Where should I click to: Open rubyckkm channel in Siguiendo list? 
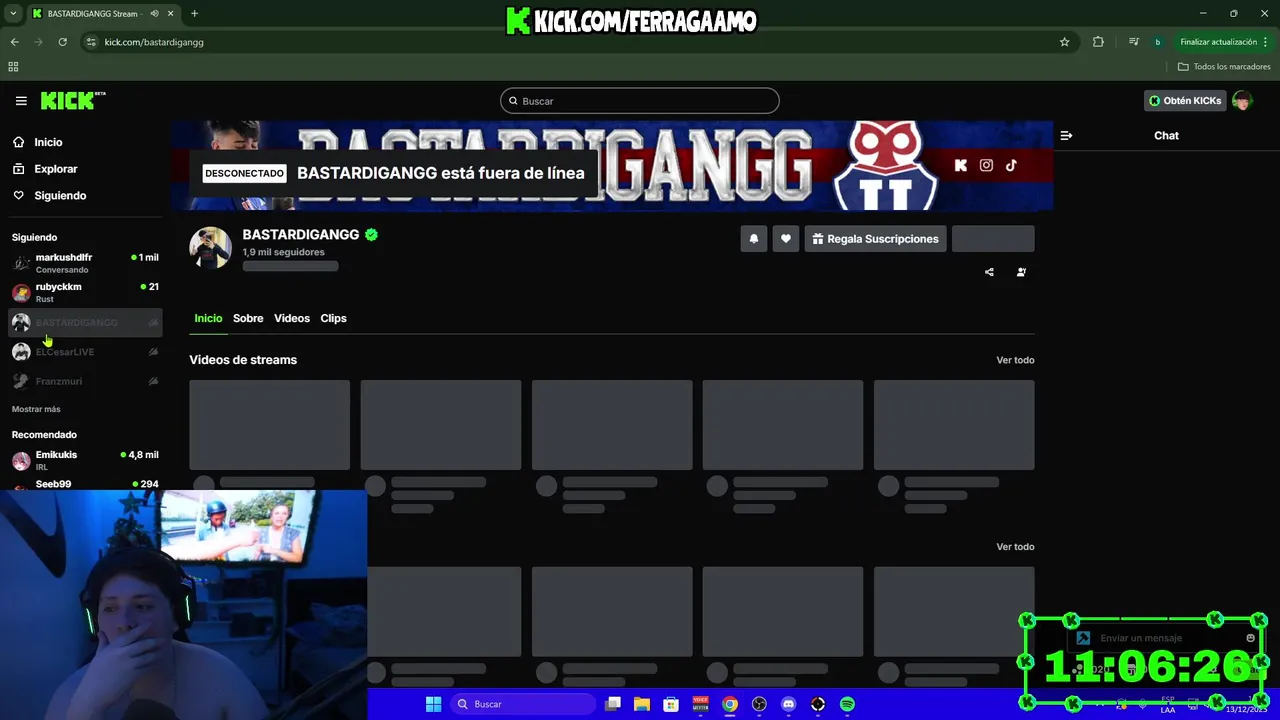pyautogui.click(x=86, y=292)
